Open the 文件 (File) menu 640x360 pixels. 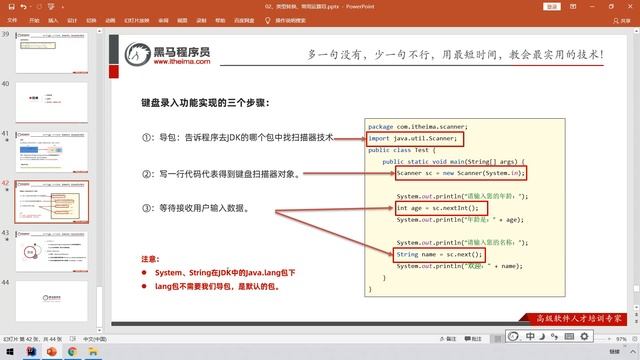[x=12, y=20]
